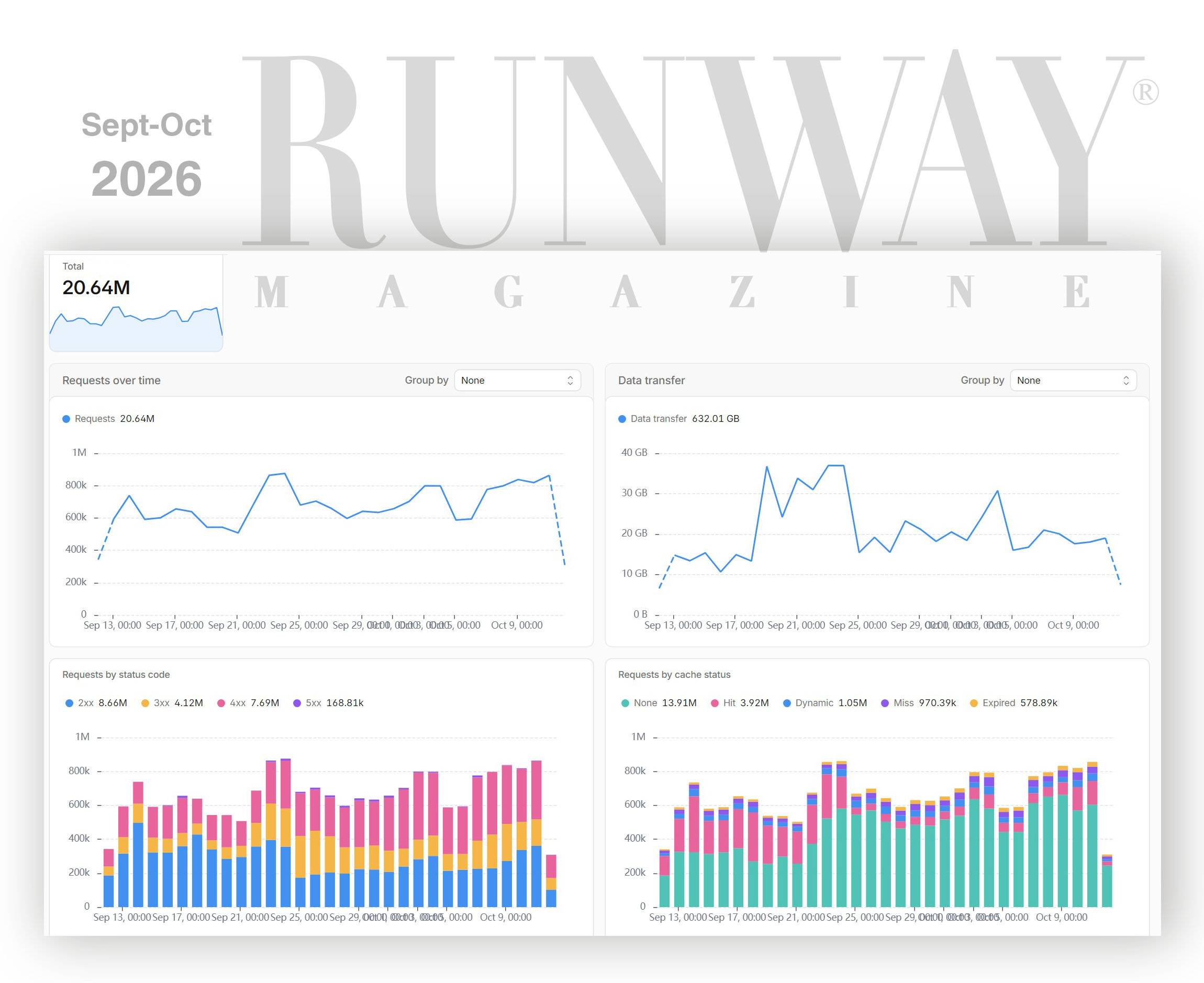
Task: Click the 3.92M value beside Hit
Action: click(x=754, y=703)
